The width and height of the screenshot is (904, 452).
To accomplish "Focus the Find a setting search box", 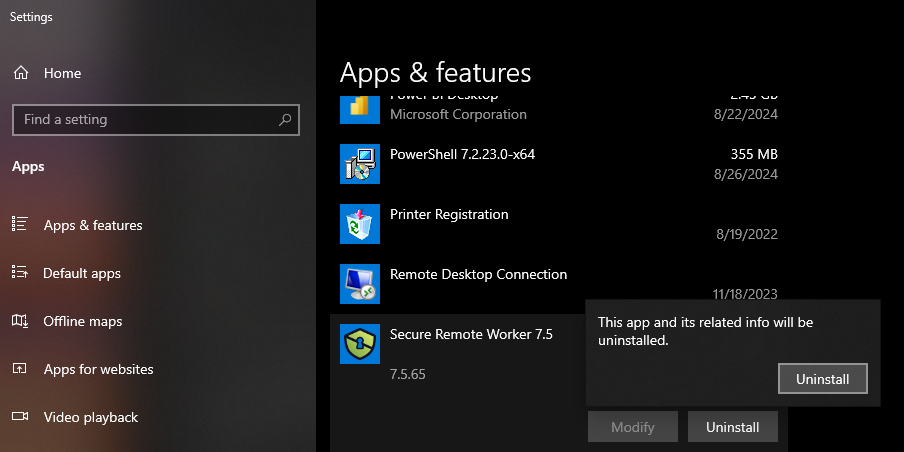I will point(156,120).
